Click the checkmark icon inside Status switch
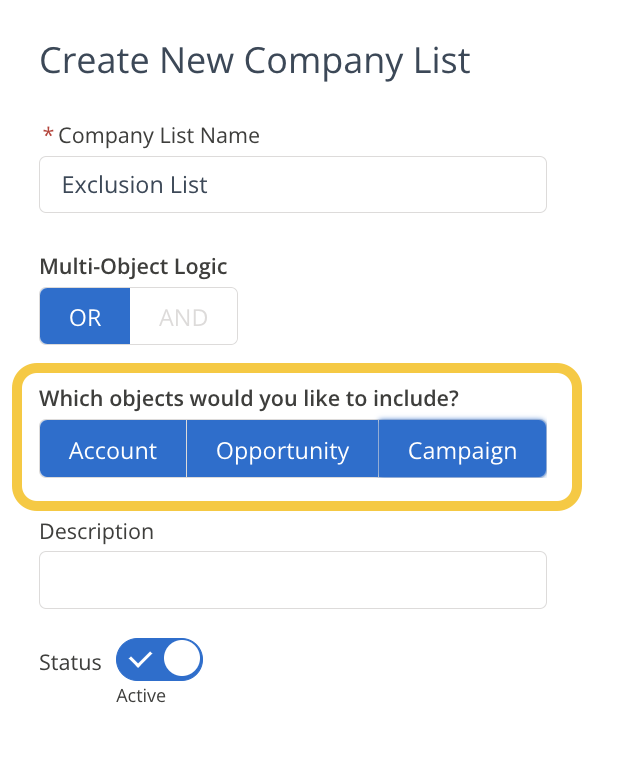 [140, 661]
